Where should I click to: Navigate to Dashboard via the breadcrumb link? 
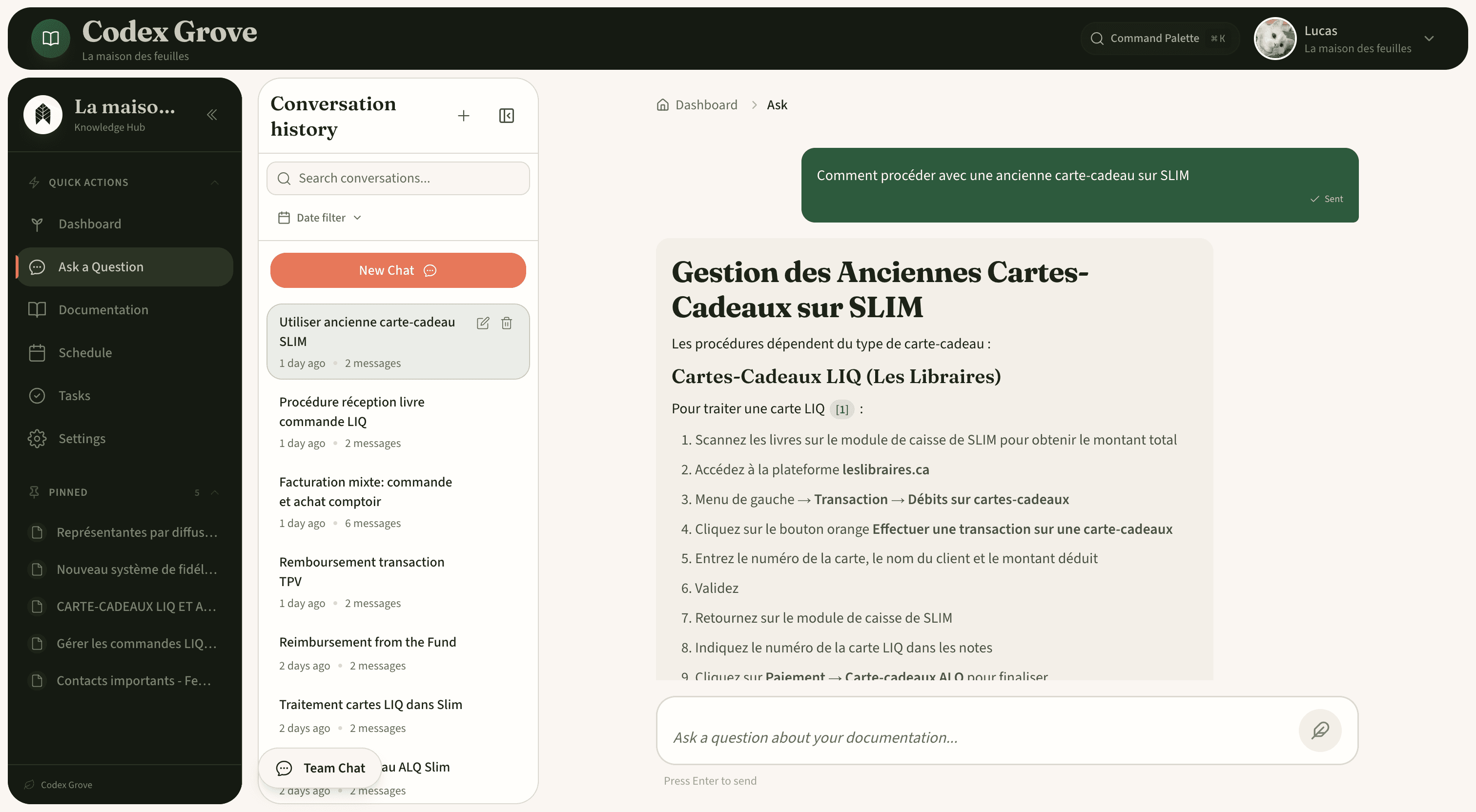point(706,104)
